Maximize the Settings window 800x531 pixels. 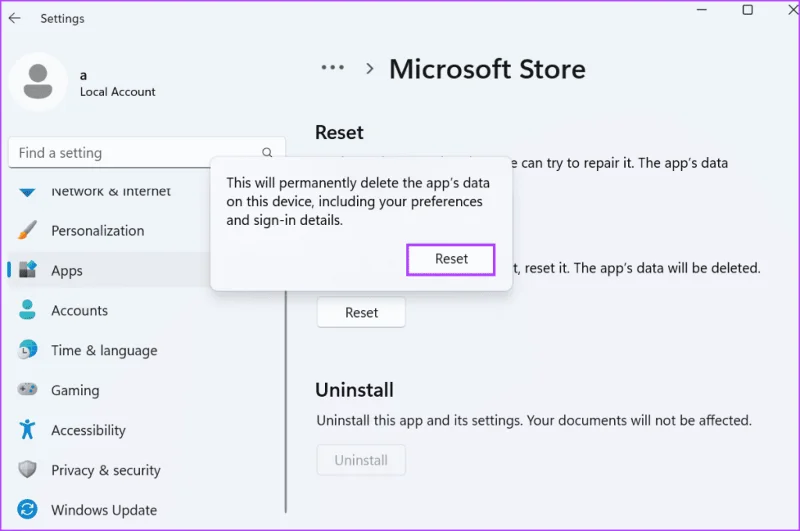click(747, 10)
